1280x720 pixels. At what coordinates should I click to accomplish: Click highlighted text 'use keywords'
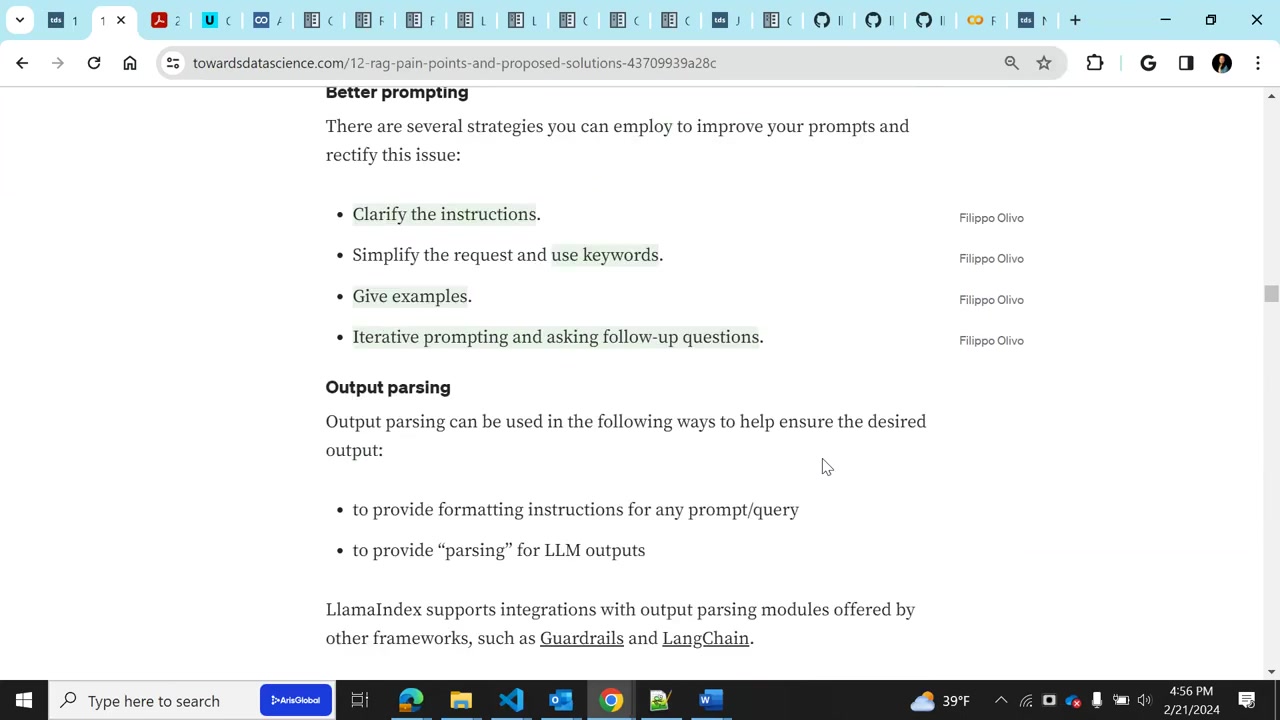[x=605, y=255]
